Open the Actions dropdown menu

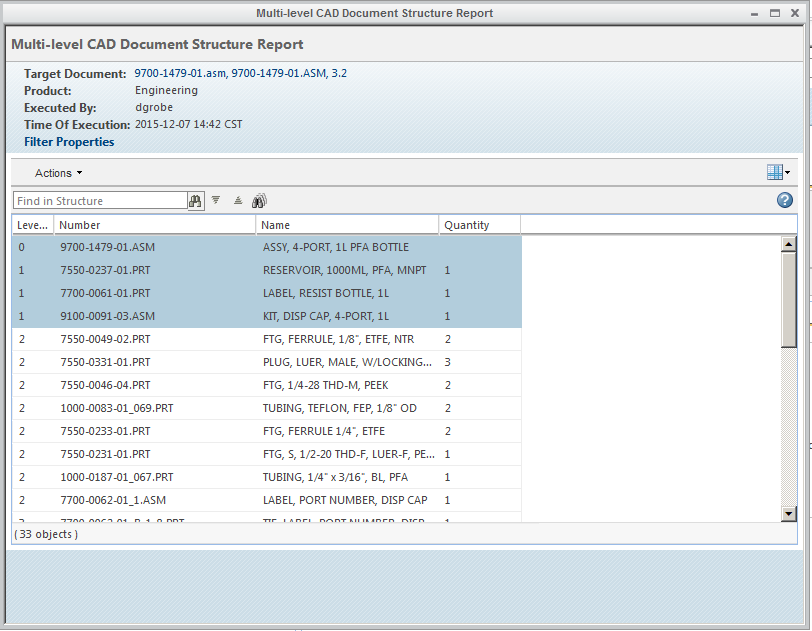point(58,173)
